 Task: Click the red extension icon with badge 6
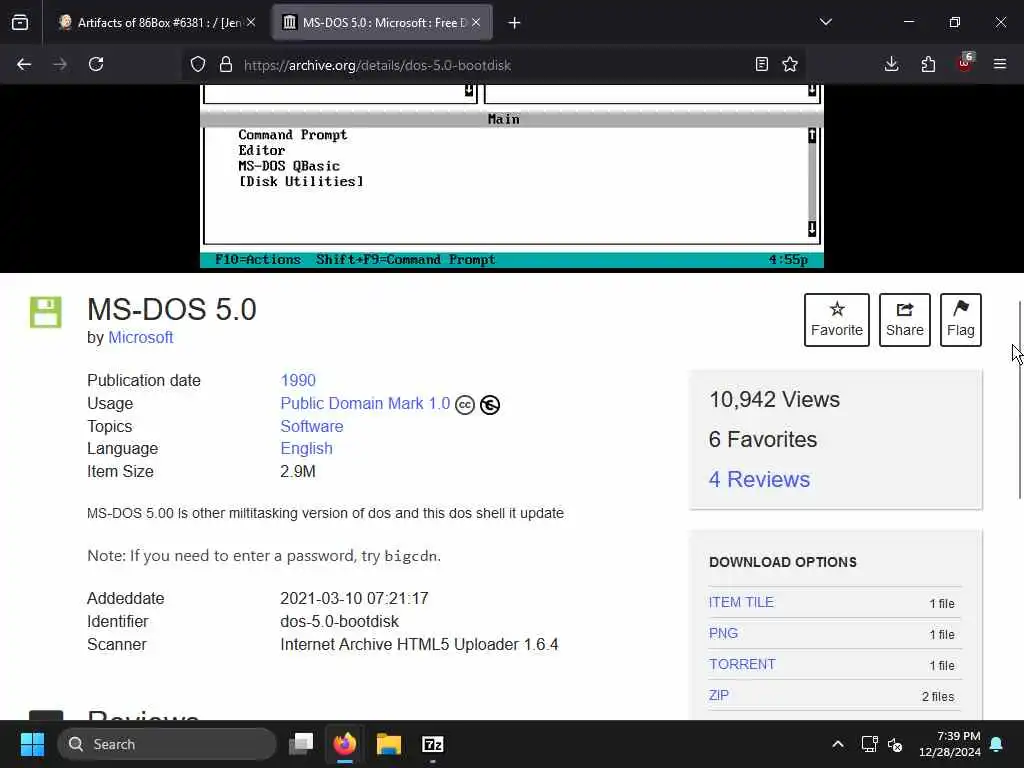965,63
